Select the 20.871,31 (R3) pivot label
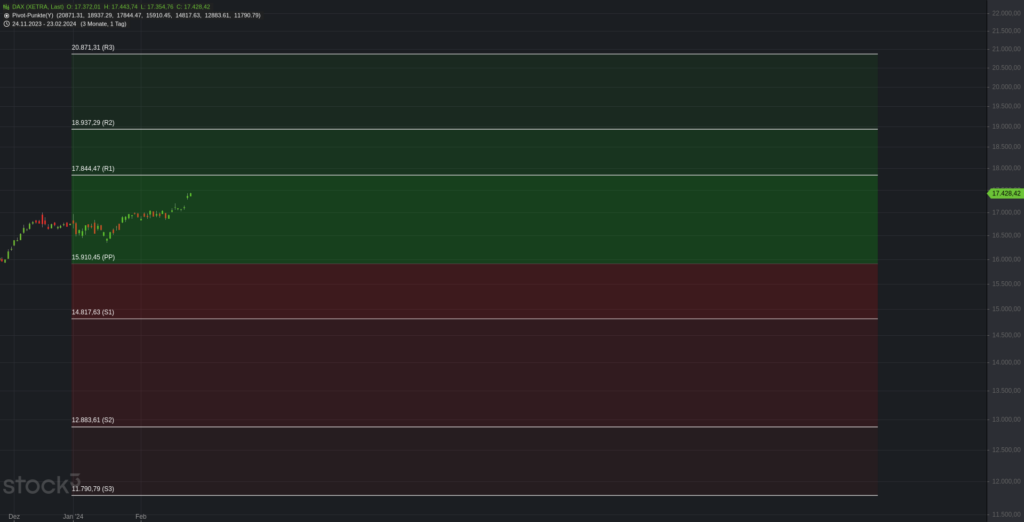The height and width of the screenshot is (522, 1024). [x=93, y=48]
